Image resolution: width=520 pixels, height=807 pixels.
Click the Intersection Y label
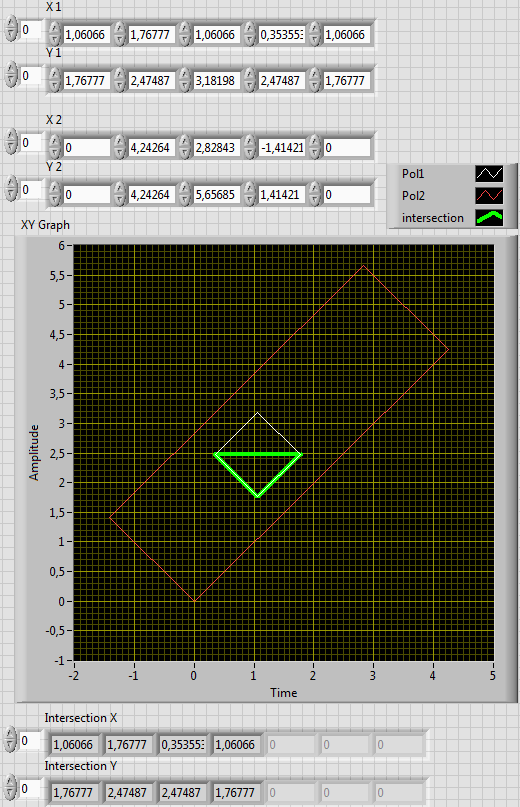pyautogui.click(x=81, y=766)
